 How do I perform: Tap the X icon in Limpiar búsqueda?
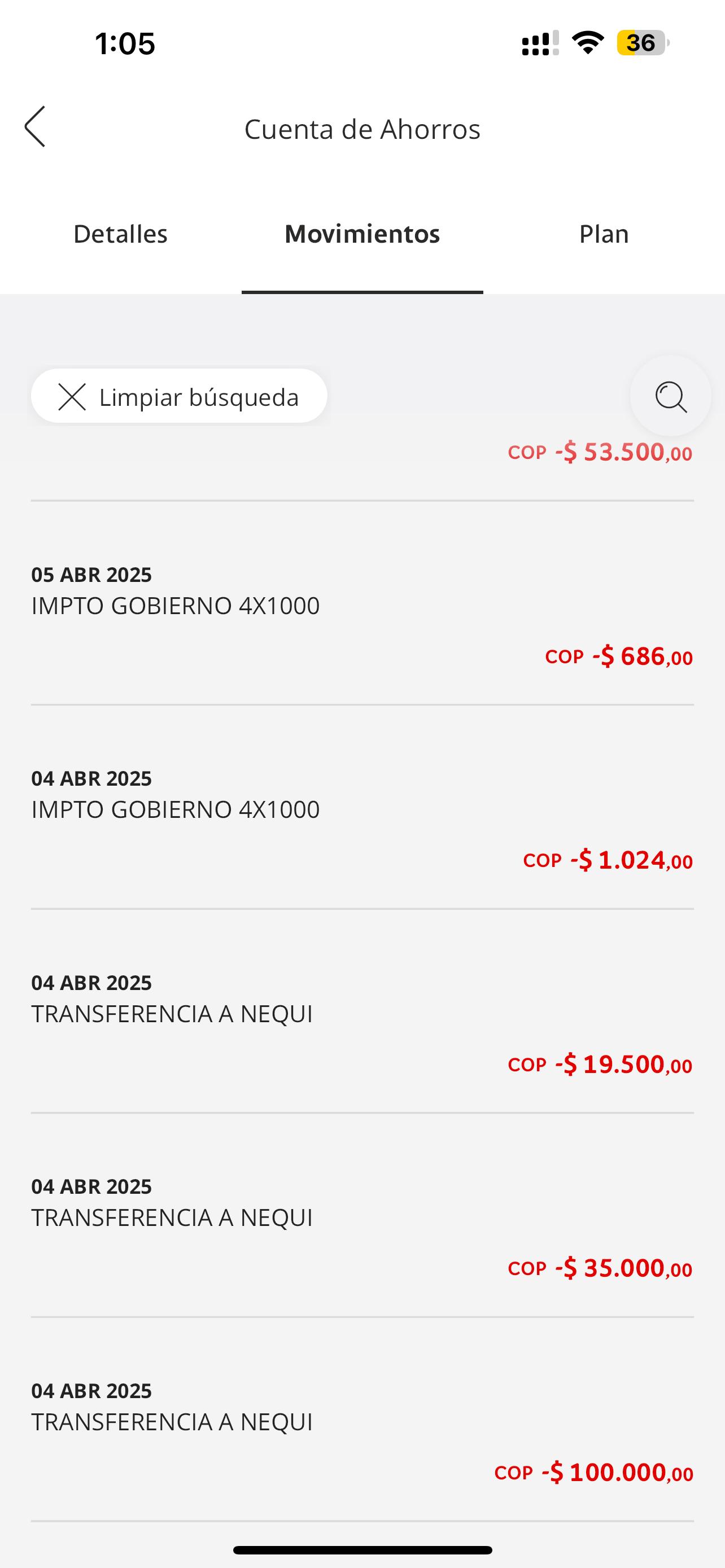[x=72, y=397]
